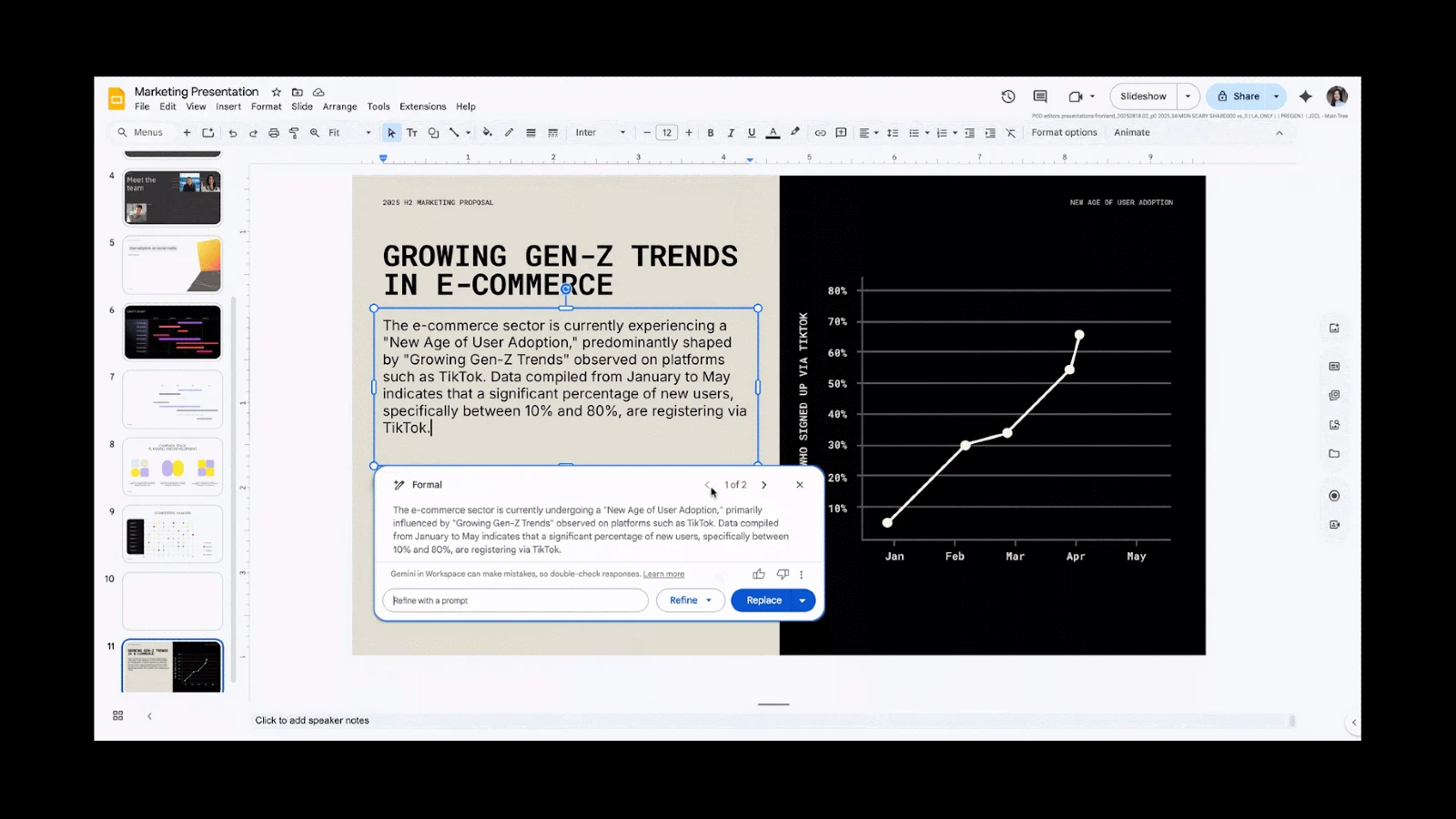Click the border color pencil icon
The height and width of the screenshot is (819, 1456).
point(509,133)
